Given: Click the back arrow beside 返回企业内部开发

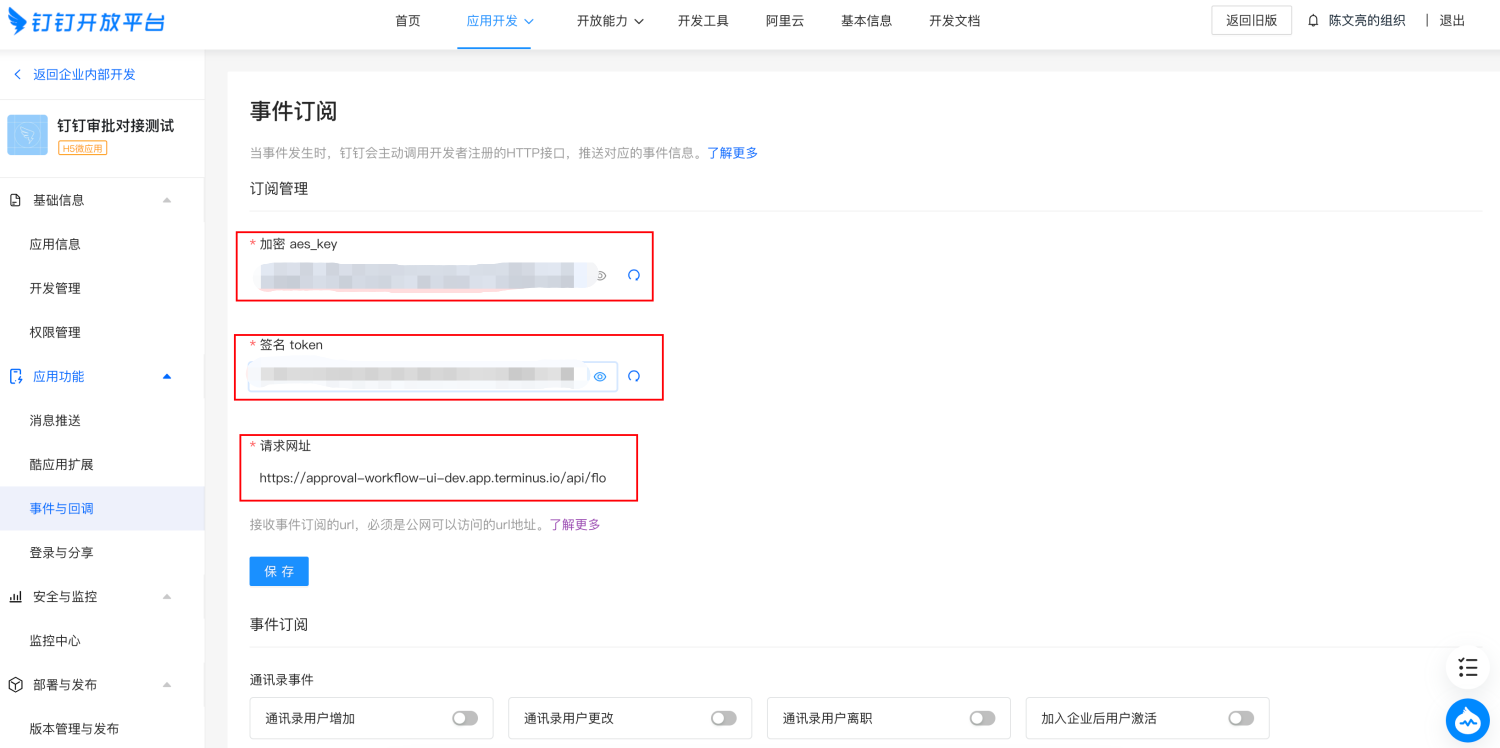Looking at the screenshot, I should click(x=17, y=75).
